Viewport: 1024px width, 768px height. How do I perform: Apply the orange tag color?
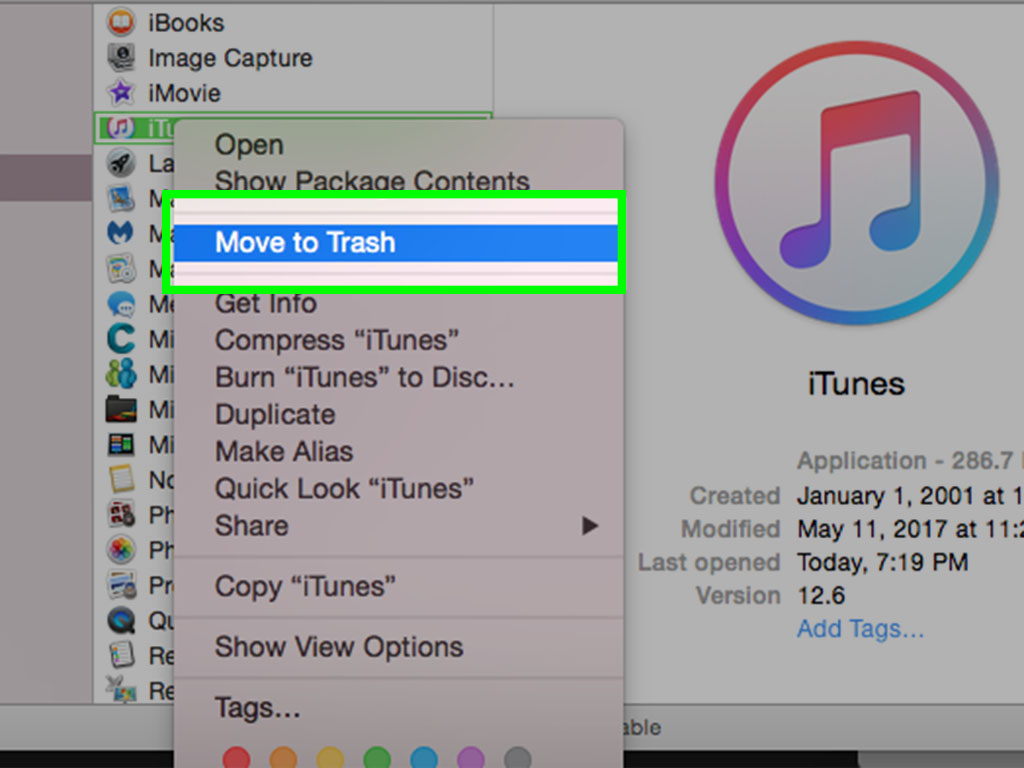tap(283, 758)
